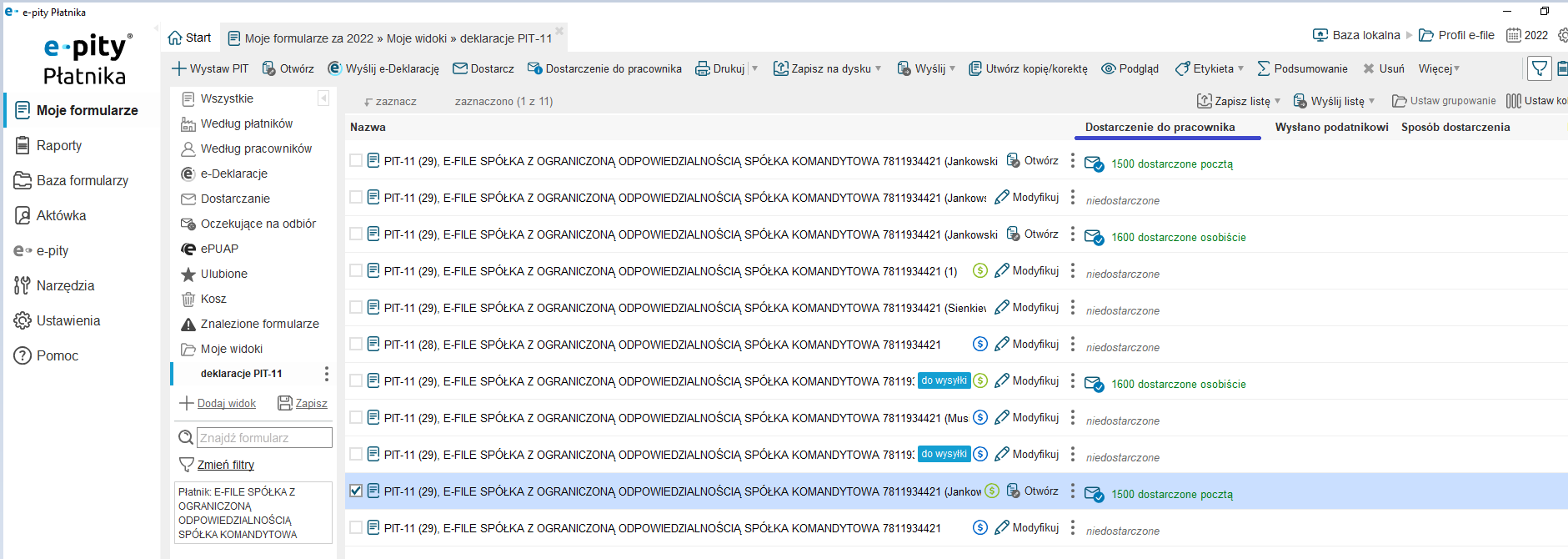Viewport: 1568px width, 559px height.
Task: Open the e-pity sidebar section
Action: (x=42, y=250)
